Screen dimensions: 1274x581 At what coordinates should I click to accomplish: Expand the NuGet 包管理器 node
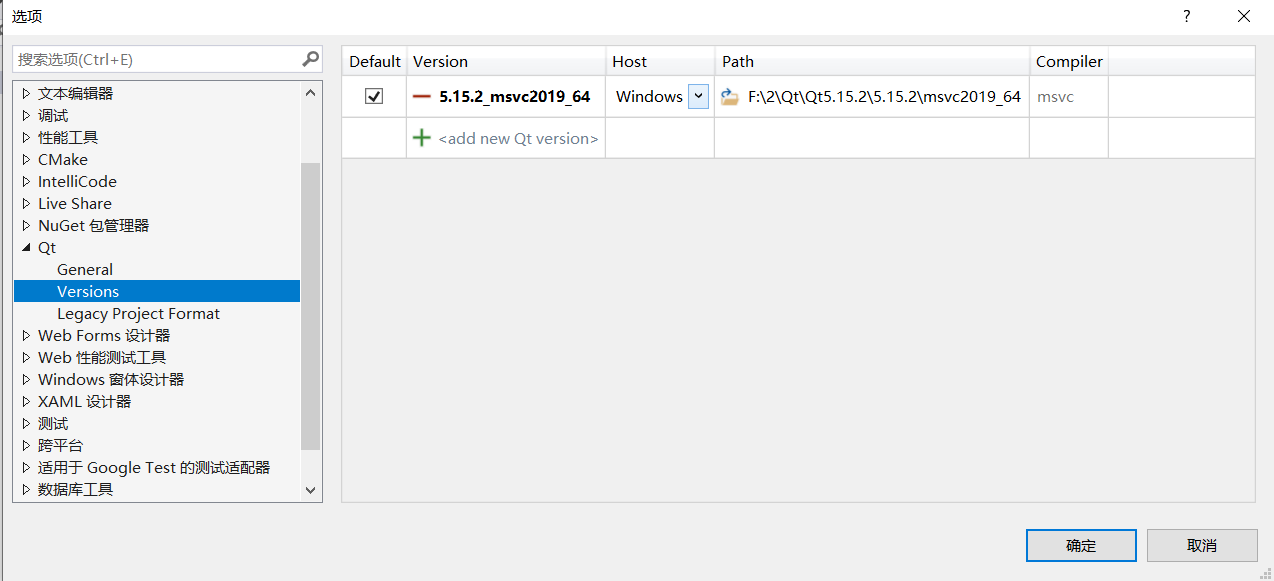(x=25, y=225)
